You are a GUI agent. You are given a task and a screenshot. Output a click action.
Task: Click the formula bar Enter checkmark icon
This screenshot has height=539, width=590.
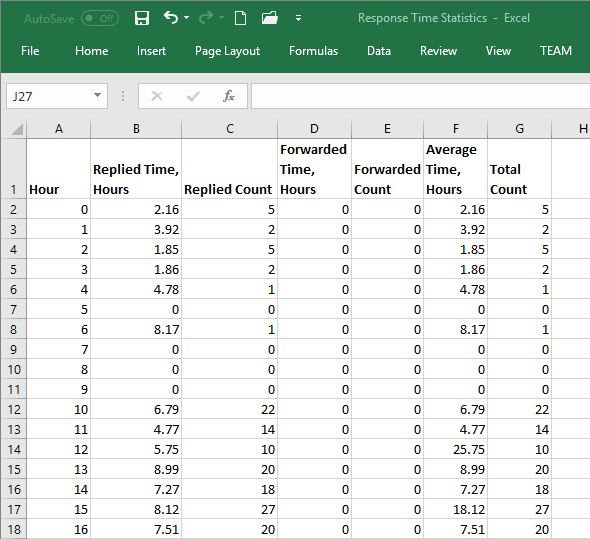[x=193, y=96]
